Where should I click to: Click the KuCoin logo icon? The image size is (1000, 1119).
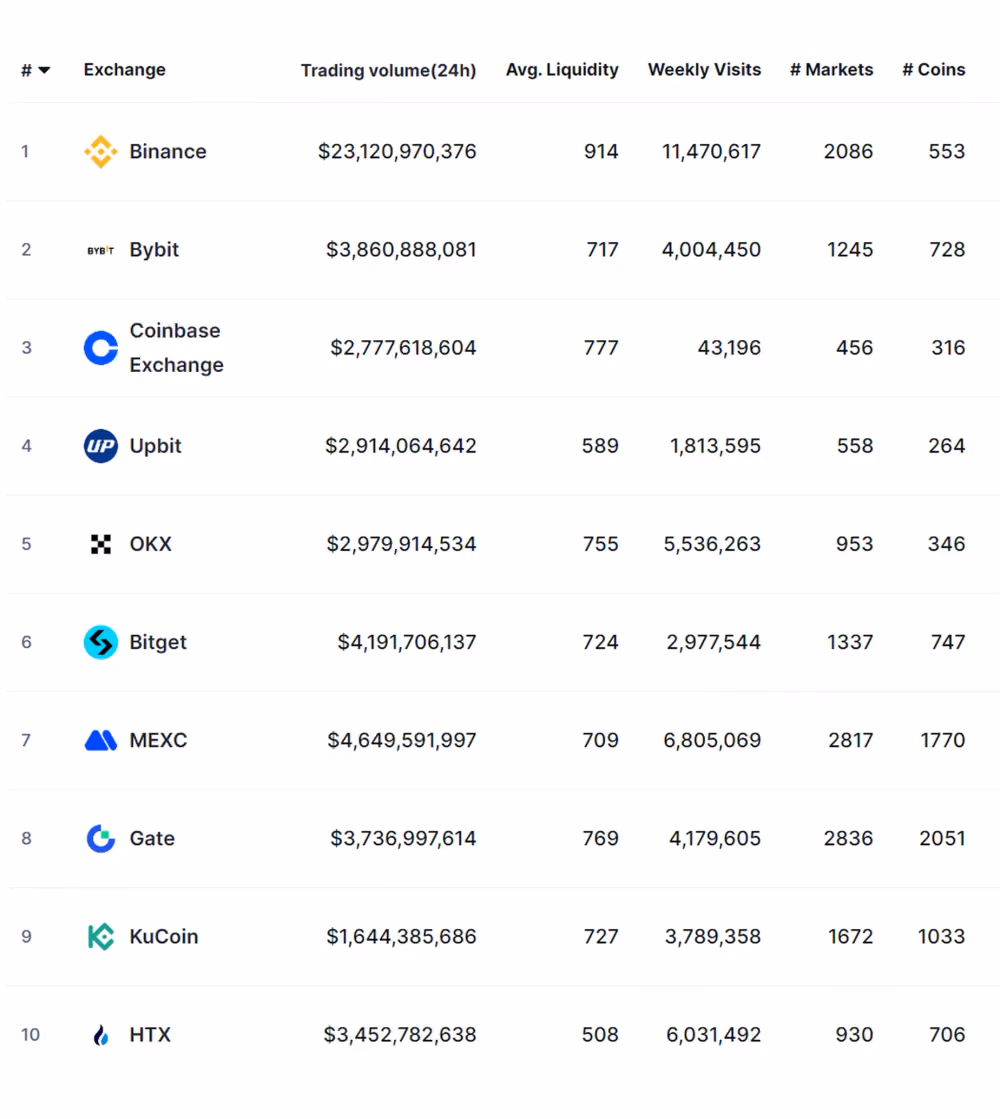[101, 936]
